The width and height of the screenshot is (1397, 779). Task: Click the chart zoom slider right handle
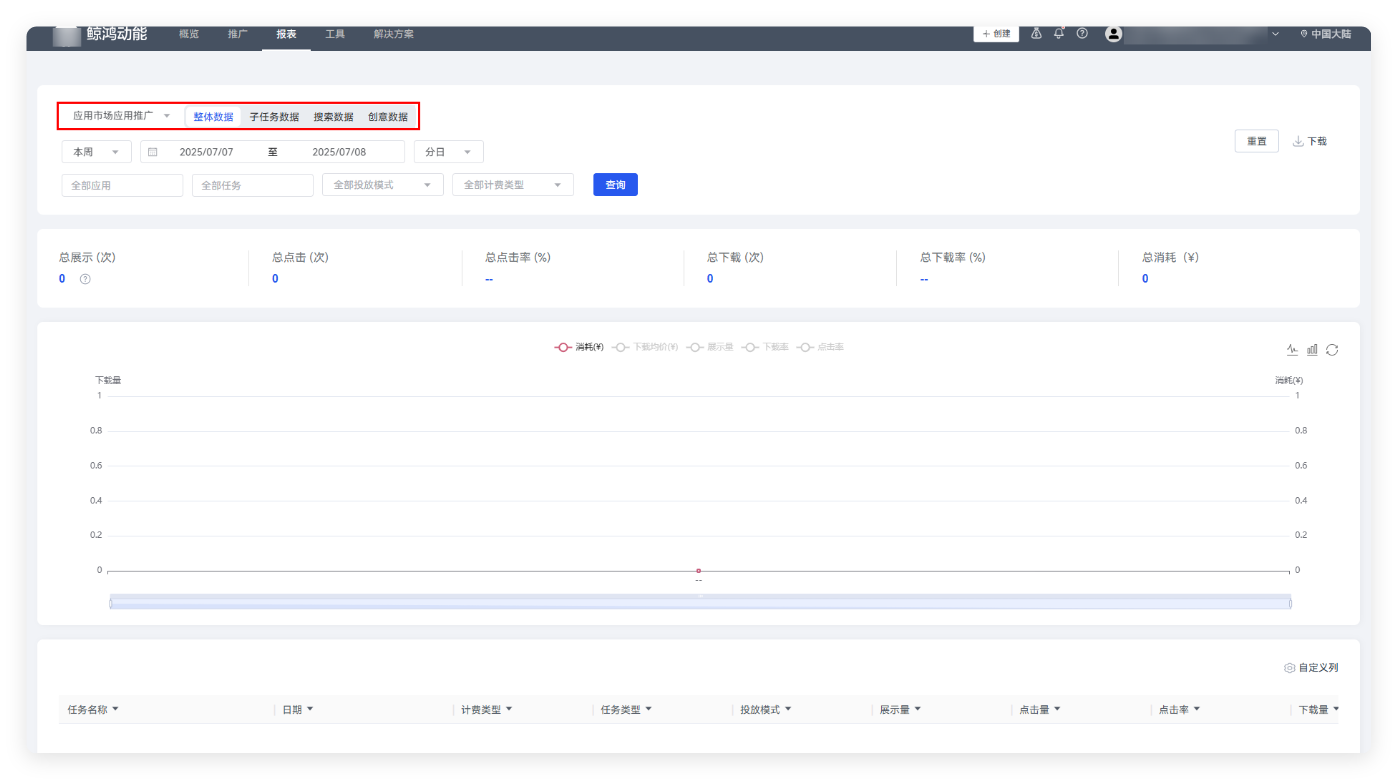pyautogui.click(x=1290, y=603)
